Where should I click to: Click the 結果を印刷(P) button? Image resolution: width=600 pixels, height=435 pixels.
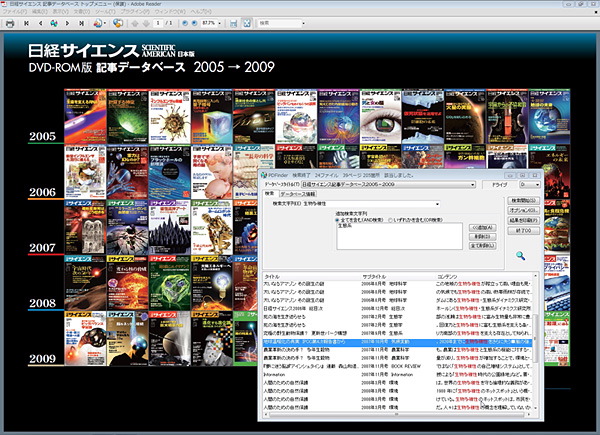523,221
